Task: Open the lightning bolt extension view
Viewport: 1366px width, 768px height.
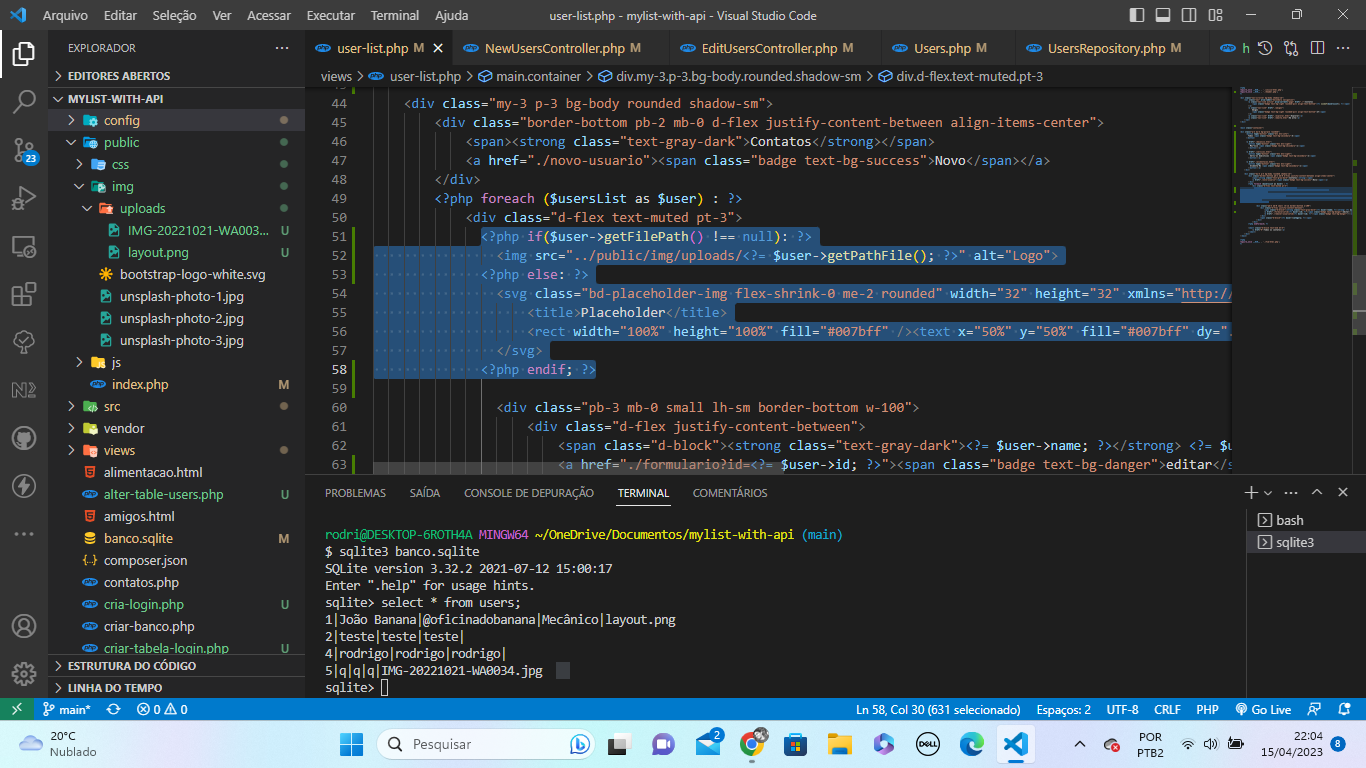Action: (x=24, y=486)
